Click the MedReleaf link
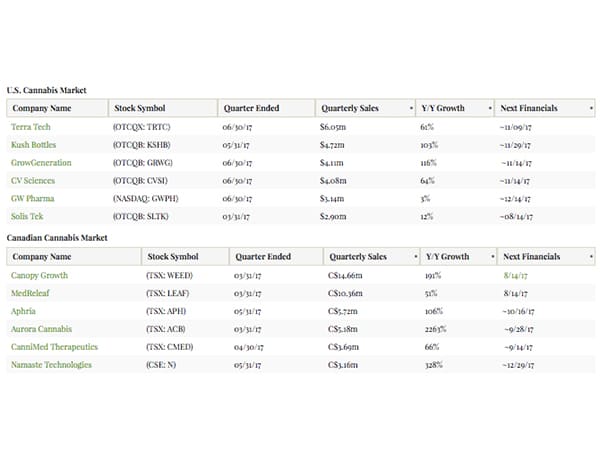This screenshot has height=460, width=600. coord(31,292)
